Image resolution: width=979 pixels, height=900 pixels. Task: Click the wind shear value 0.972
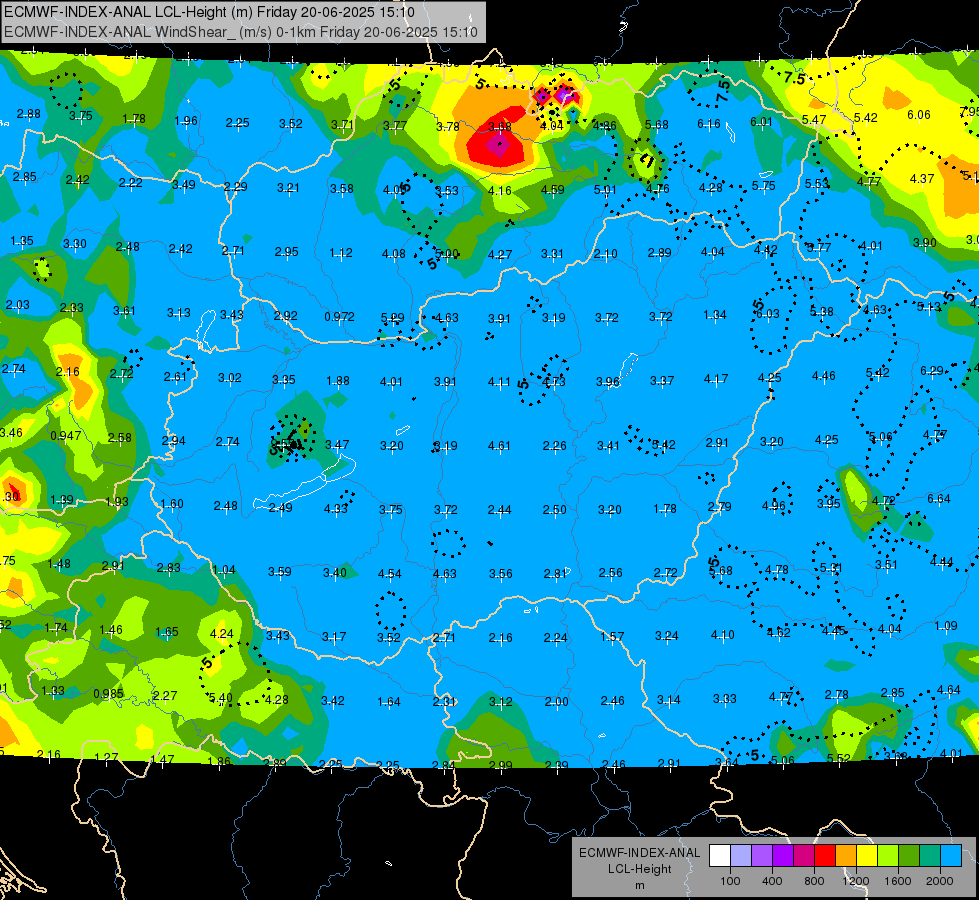[339, 317]
